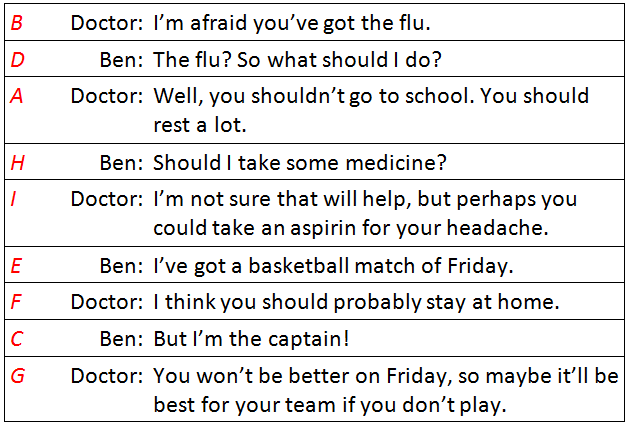This screenshot has height=424, width=627.
Task: Click the red letter G answer
Action: 17,378
